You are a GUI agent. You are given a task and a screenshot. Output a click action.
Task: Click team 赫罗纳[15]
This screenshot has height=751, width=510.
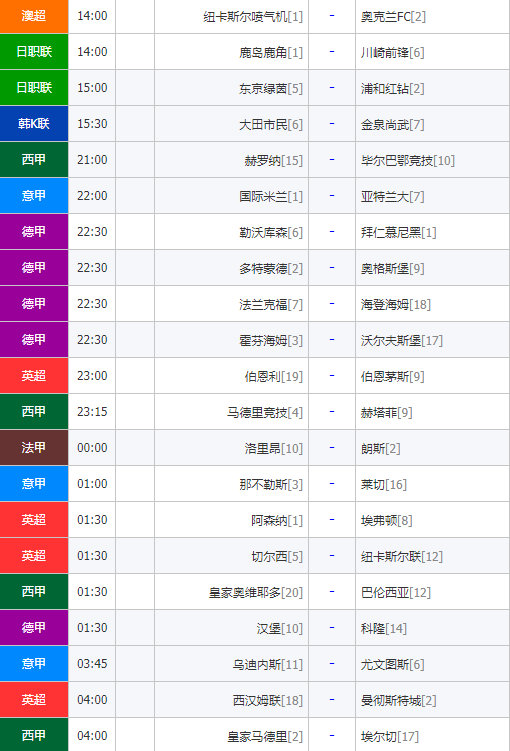(x=274, y=160)
